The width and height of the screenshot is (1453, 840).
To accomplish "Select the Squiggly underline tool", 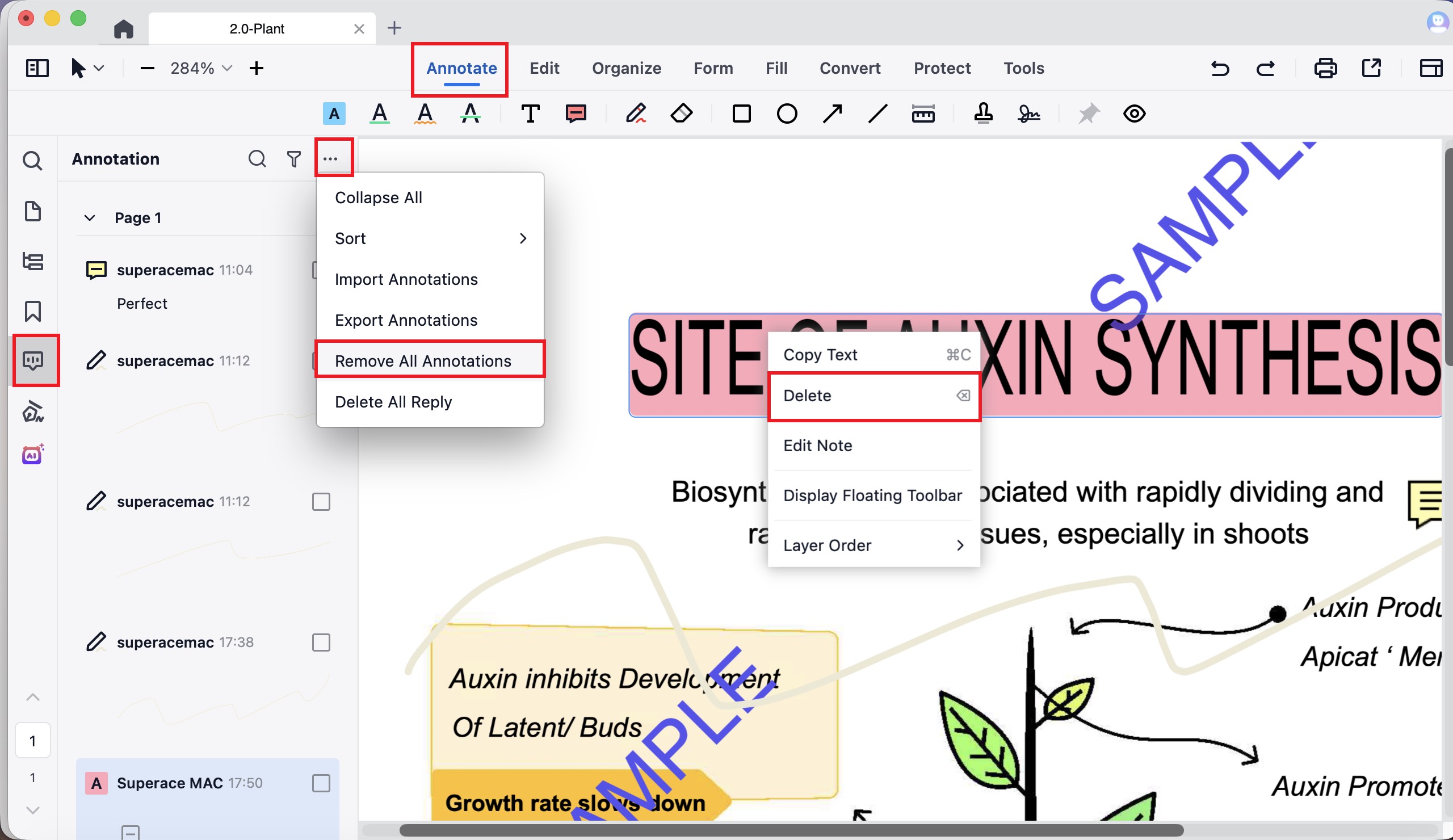I will 425,114.
